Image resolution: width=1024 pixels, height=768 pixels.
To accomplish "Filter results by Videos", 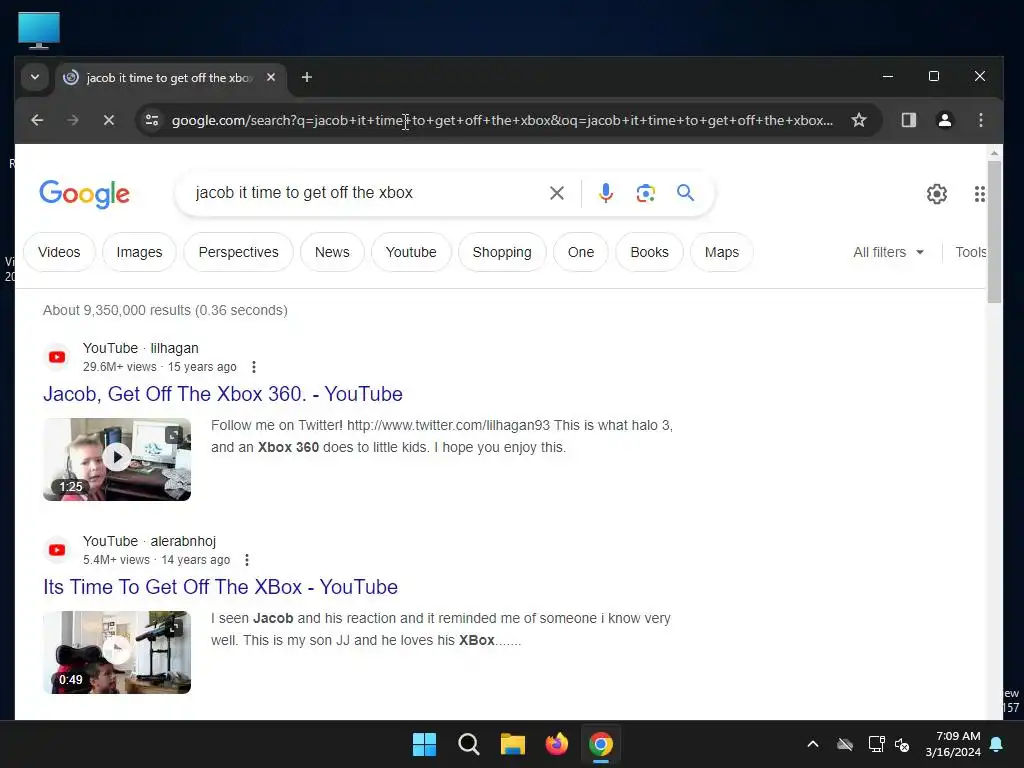I will click(59, 252).
